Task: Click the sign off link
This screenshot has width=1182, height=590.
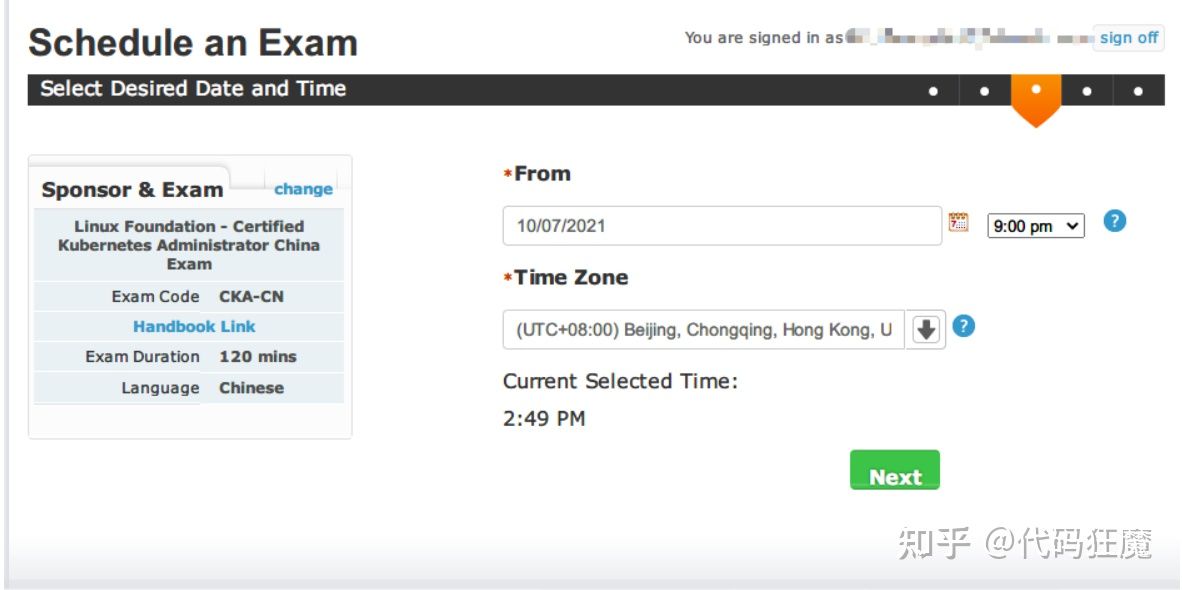Action: pyautogui.click(x=1128, y=38)
